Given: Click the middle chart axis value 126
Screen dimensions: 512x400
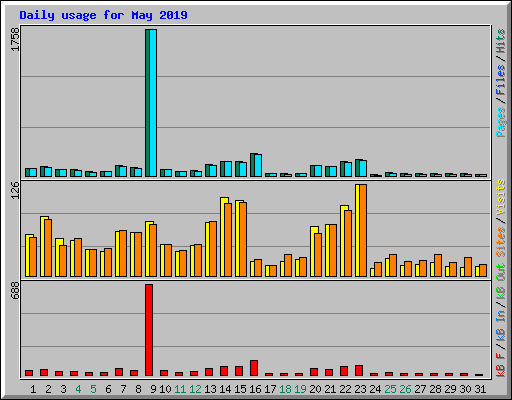Looking at the screenshot, I should point(15,191).
